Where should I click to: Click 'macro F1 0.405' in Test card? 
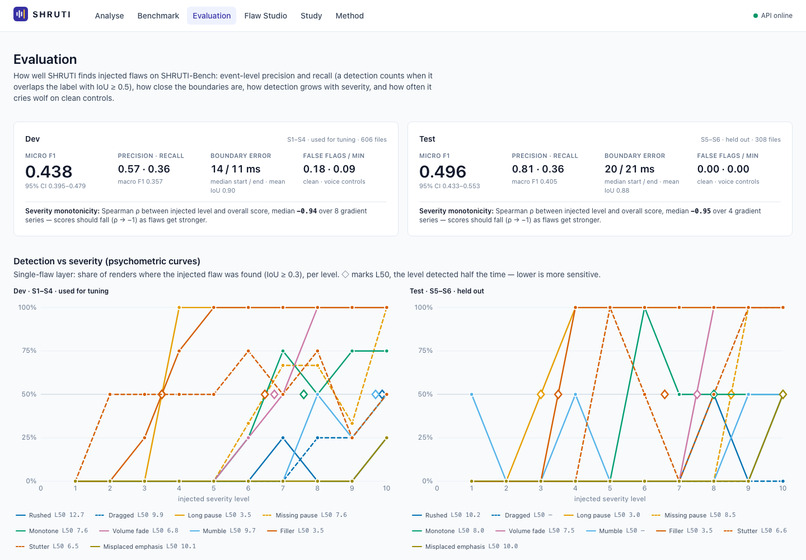534,182
